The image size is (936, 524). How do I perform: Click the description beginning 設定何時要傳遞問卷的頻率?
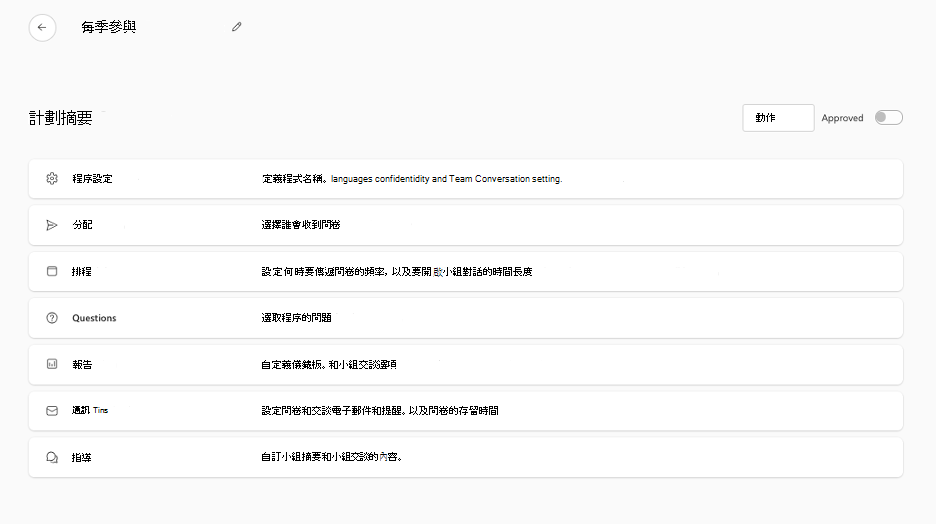click(396, 272)
